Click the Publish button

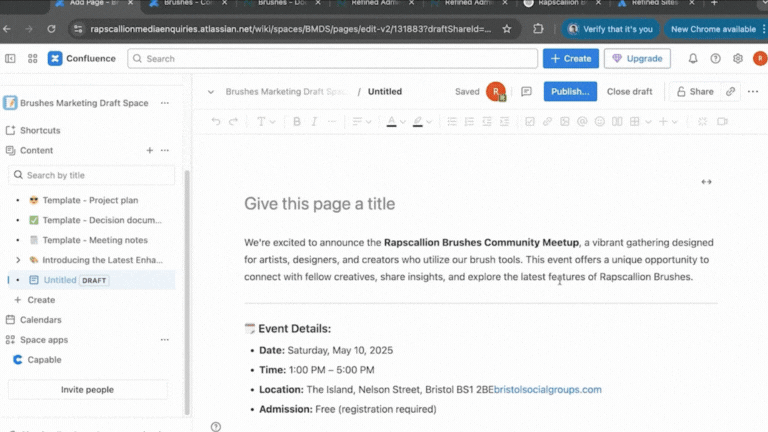tap(570, 92)
